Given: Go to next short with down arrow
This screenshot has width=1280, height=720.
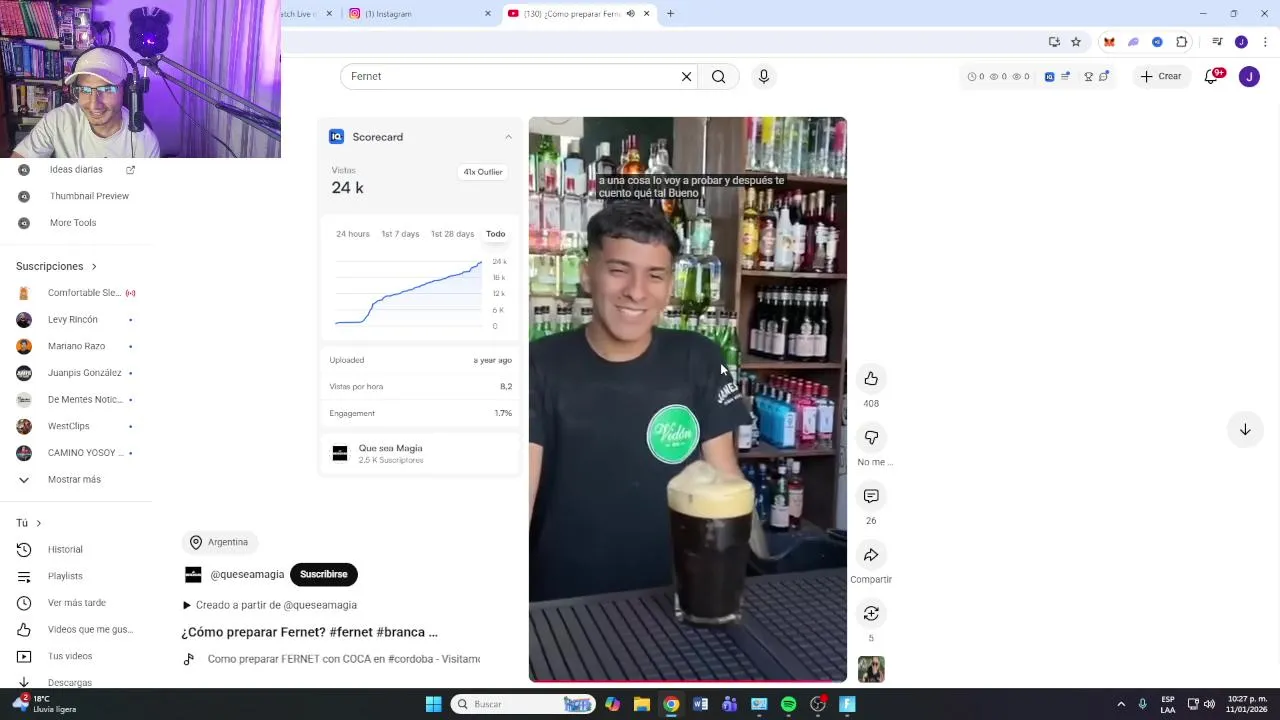Looking at the screenshot, I should click(x=1245, y=429).
